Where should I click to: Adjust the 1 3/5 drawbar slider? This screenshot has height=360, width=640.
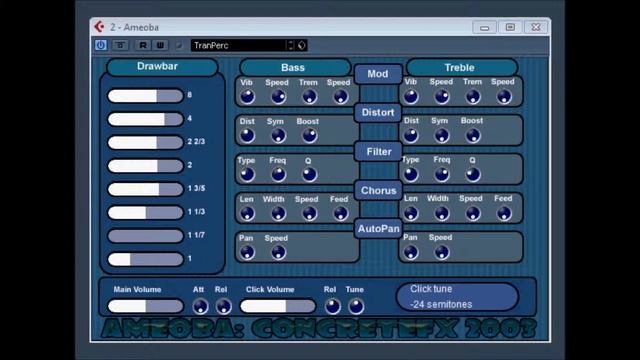[x=145, y=189]
